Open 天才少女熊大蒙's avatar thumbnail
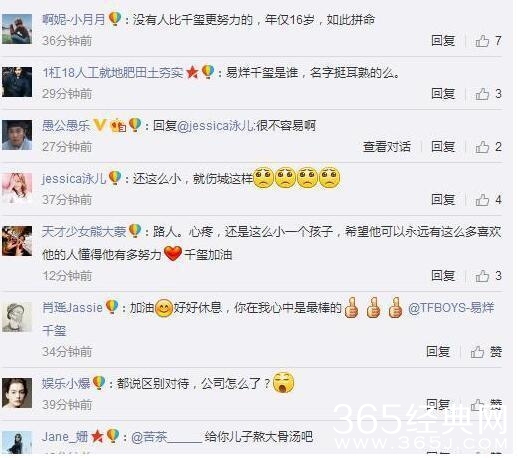 click(17, 241)
